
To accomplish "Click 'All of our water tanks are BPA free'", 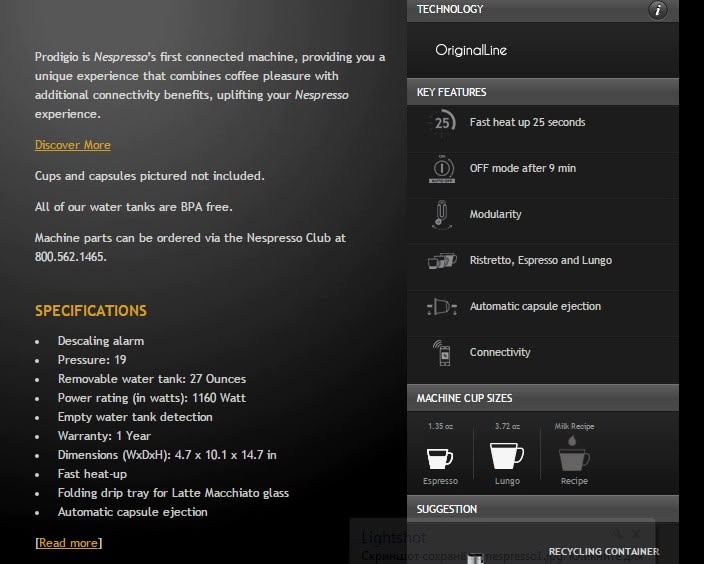I will pyautogui.click(x=134, y=207).
